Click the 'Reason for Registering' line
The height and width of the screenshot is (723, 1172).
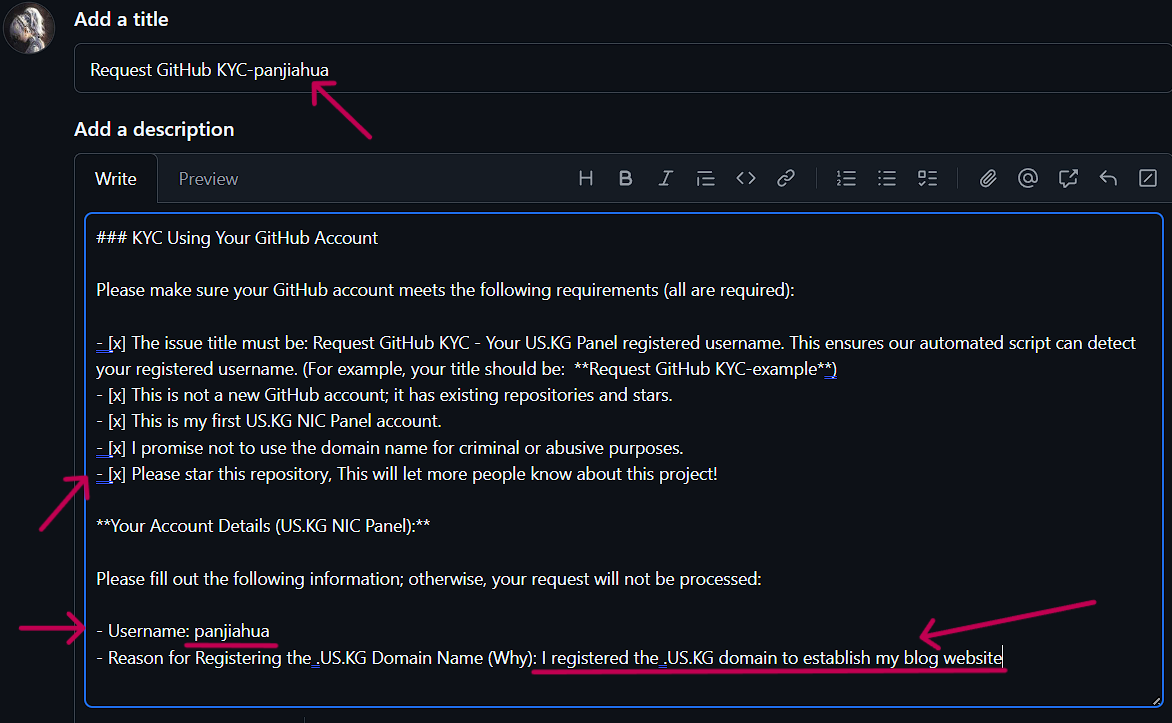549,658
